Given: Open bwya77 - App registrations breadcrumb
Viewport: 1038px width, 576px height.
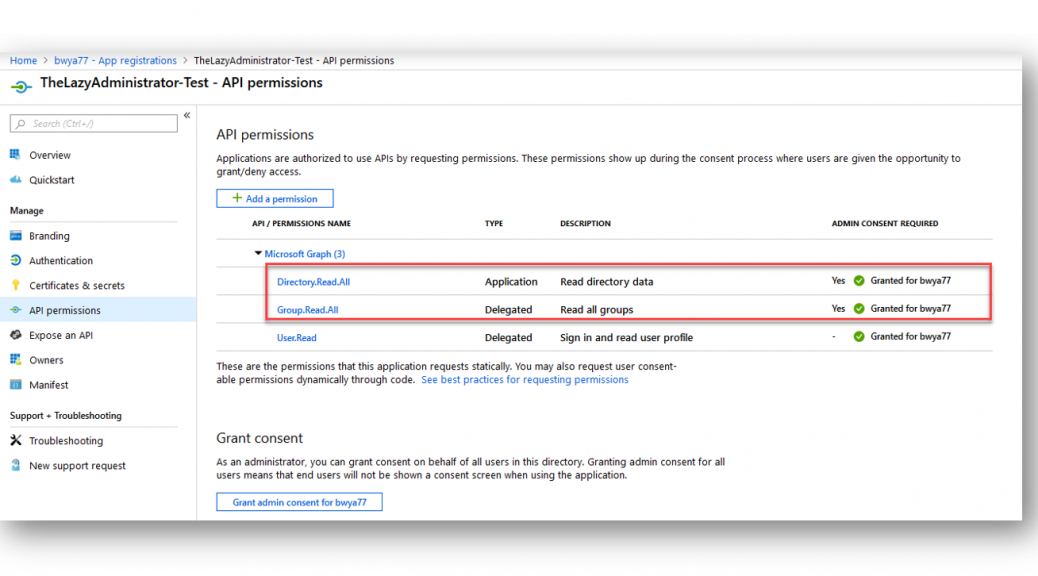Looking at the screenshot, I should tap(115, 60).
